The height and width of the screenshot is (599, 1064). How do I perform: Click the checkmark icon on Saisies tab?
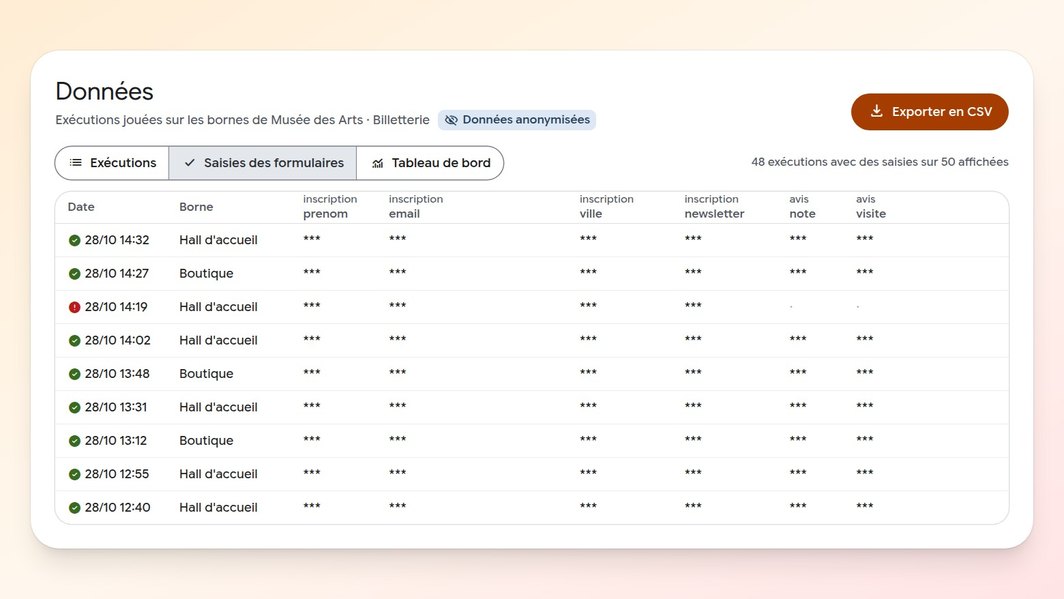coord(190,163)
